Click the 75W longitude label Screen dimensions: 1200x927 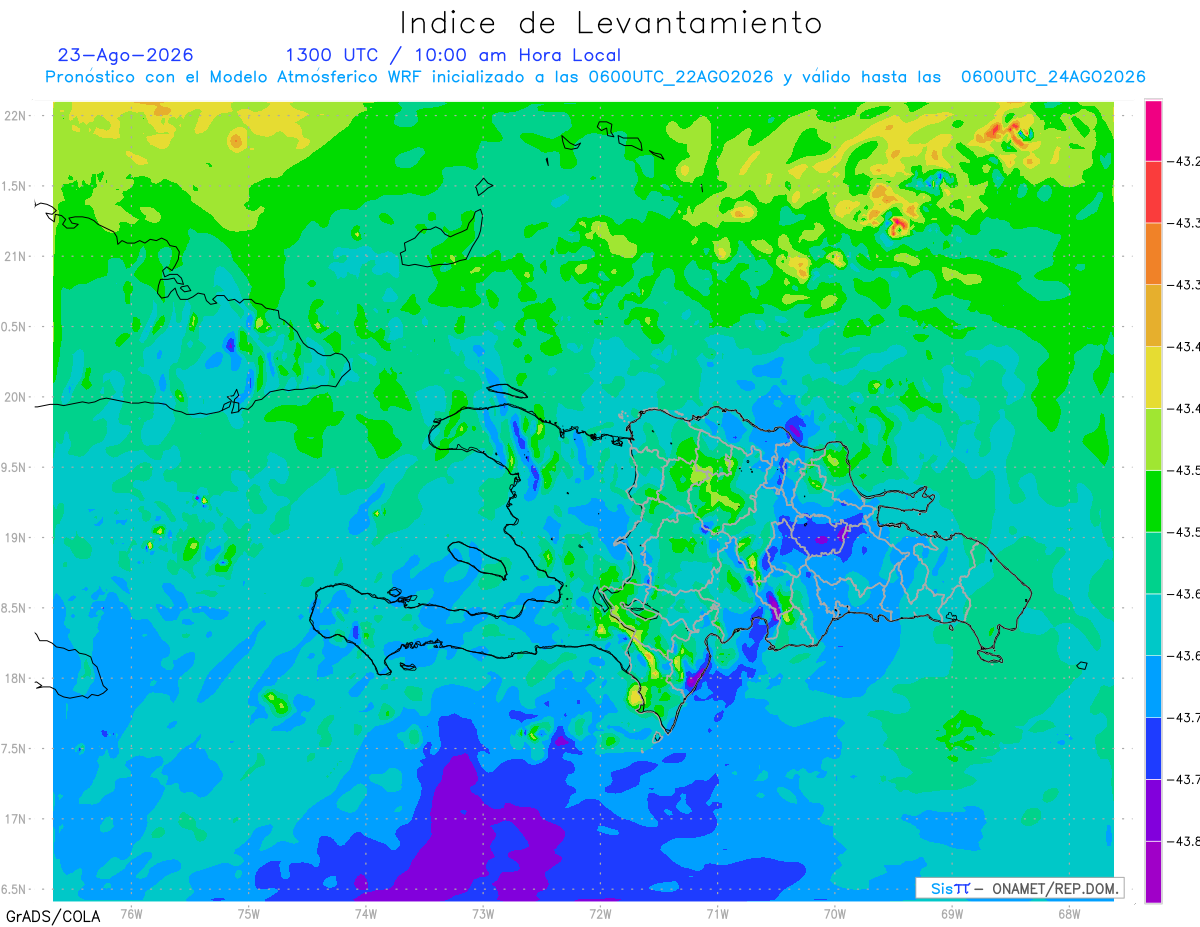click(249, 913)
